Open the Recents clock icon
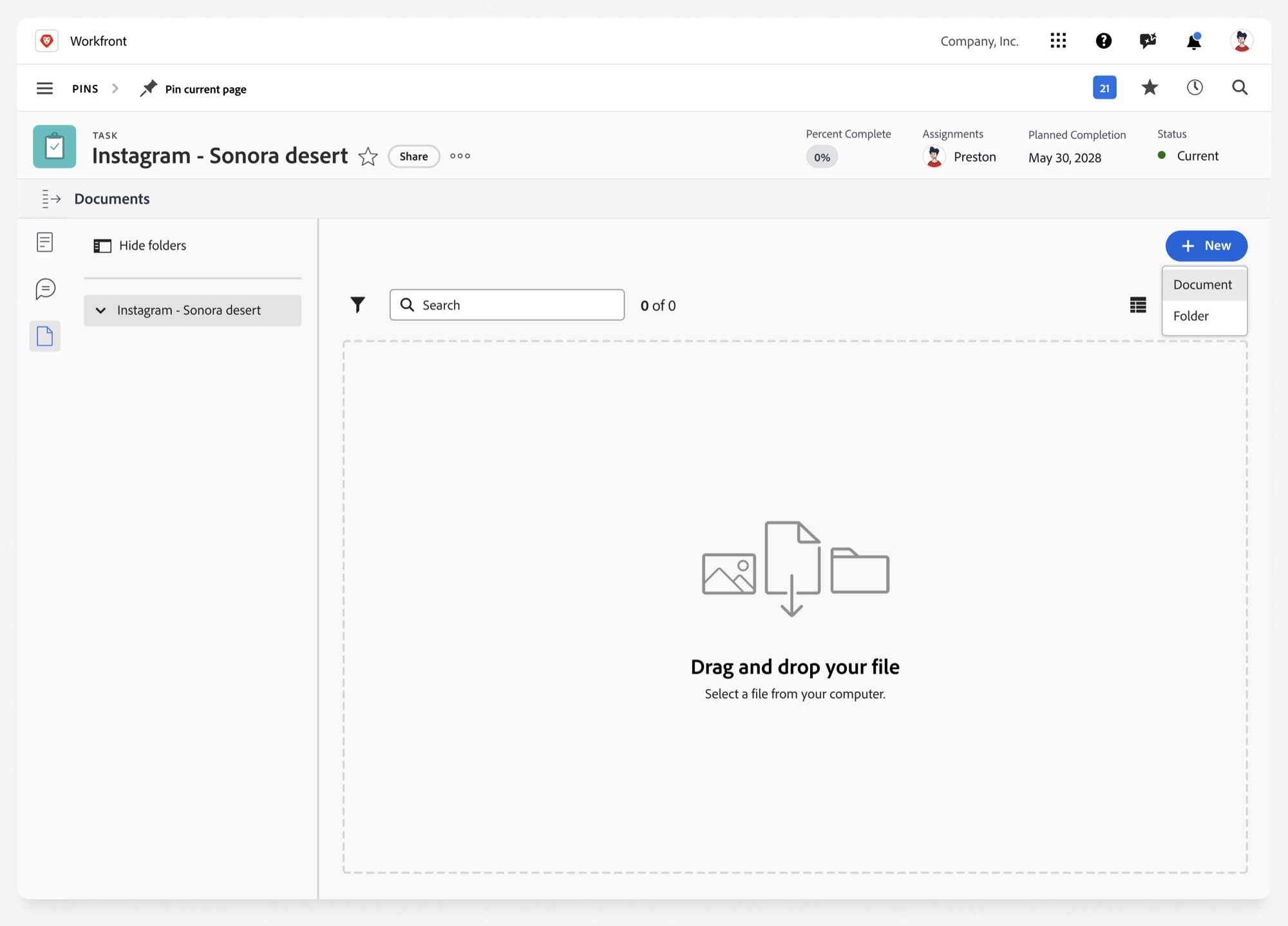 pos(1195,88)
